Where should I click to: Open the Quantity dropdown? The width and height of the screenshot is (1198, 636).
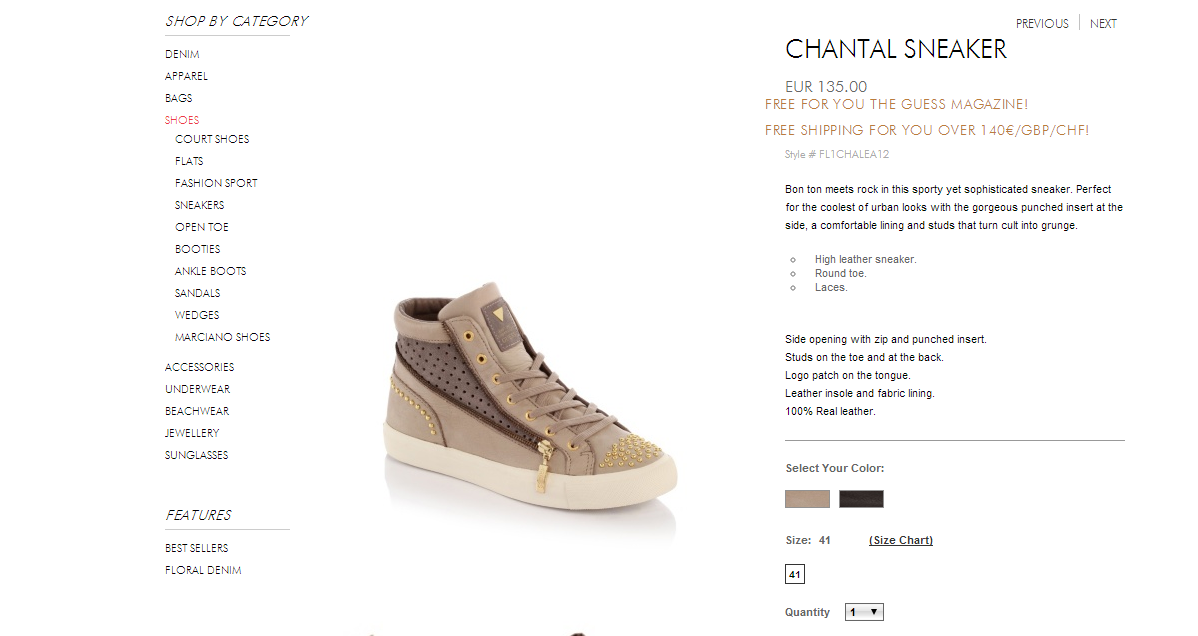pos(864,612)
